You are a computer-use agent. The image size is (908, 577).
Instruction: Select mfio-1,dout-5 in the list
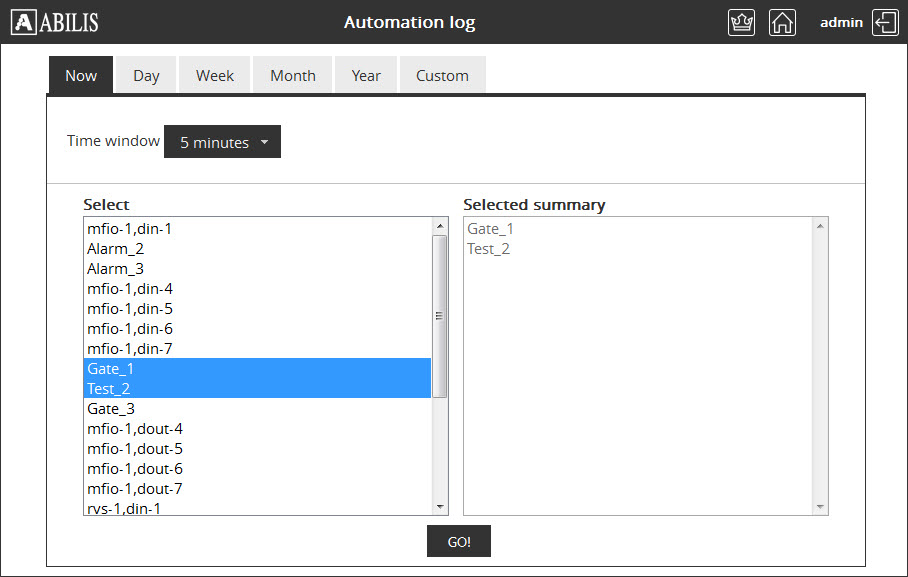pyautogui.click(x=135, y=449)
